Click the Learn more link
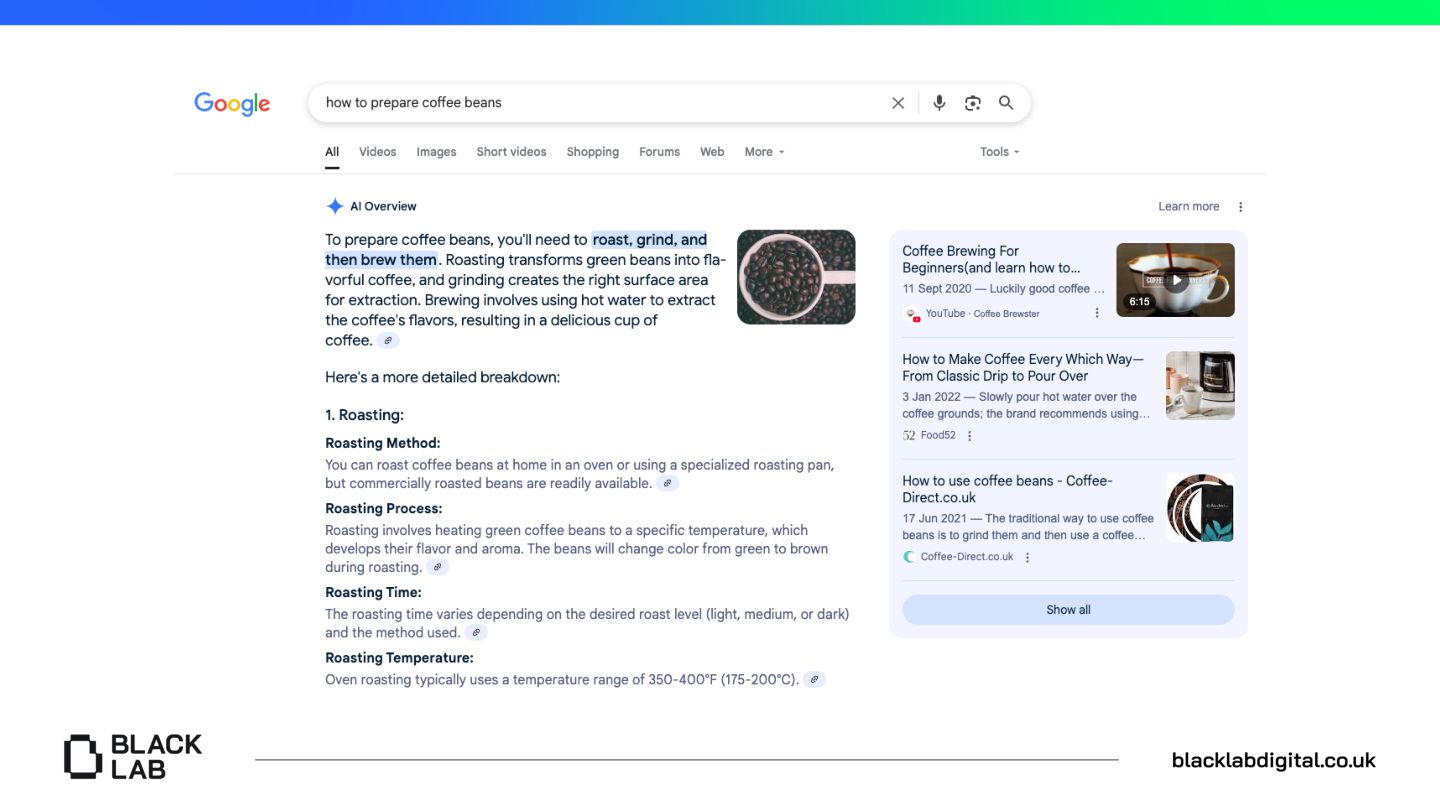 (1188, 207)
